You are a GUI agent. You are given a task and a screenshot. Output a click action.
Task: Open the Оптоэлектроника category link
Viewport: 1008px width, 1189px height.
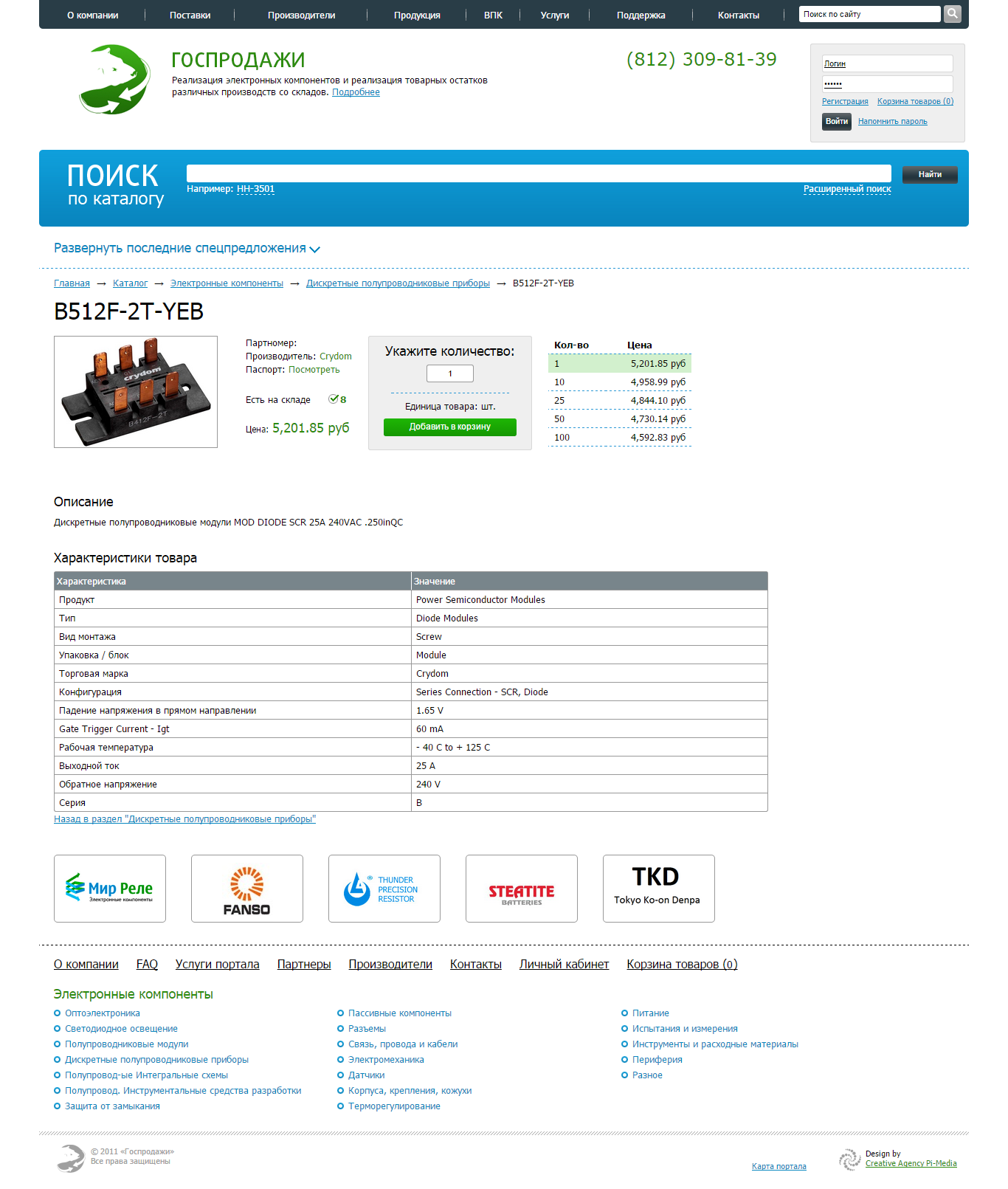(x=103, y=1013)
